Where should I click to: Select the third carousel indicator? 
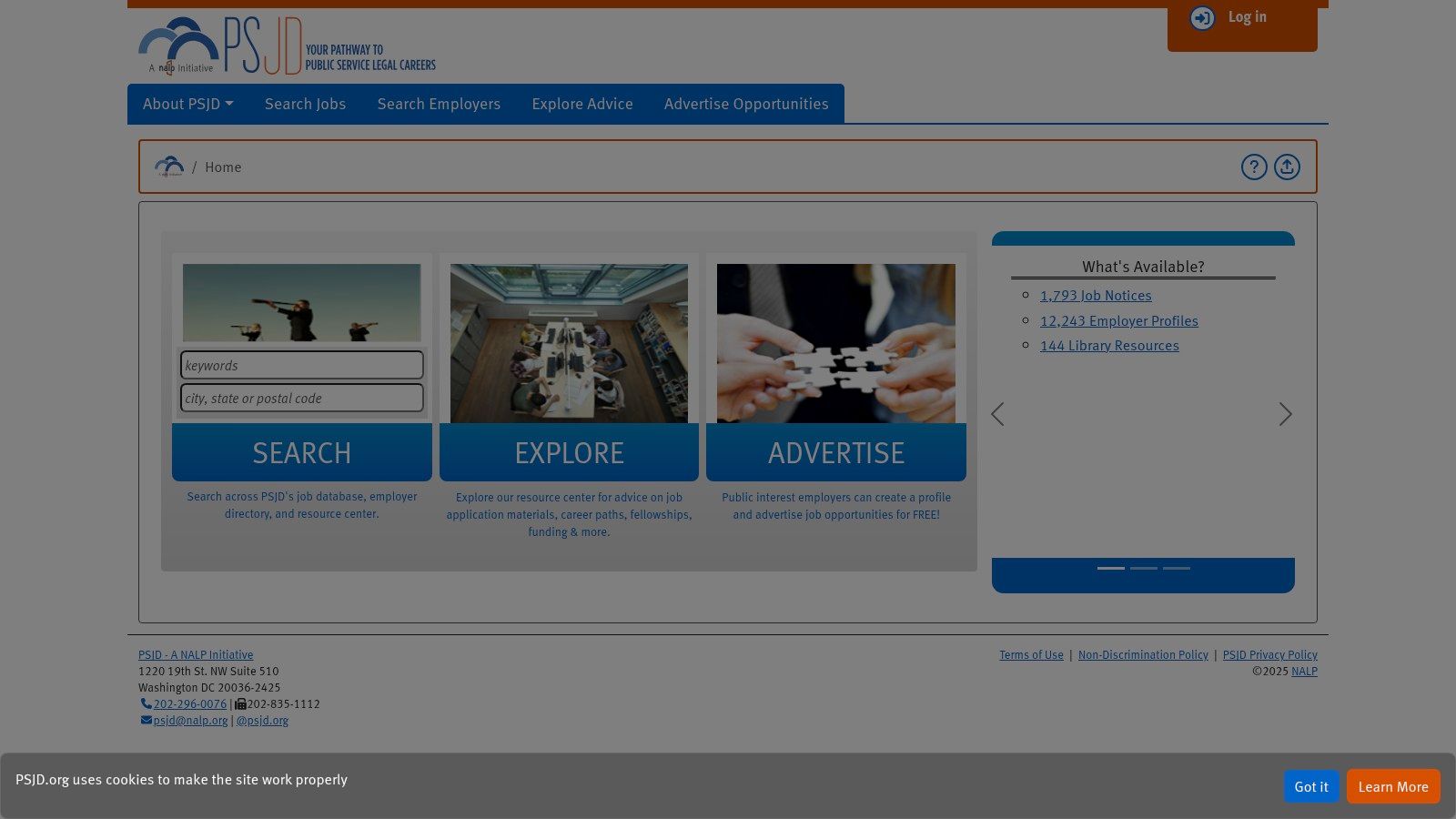1177,568
